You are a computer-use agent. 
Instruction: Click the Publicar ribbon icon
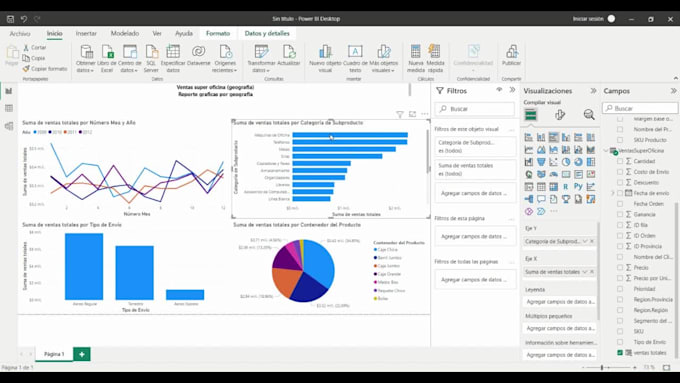(511, 56)
